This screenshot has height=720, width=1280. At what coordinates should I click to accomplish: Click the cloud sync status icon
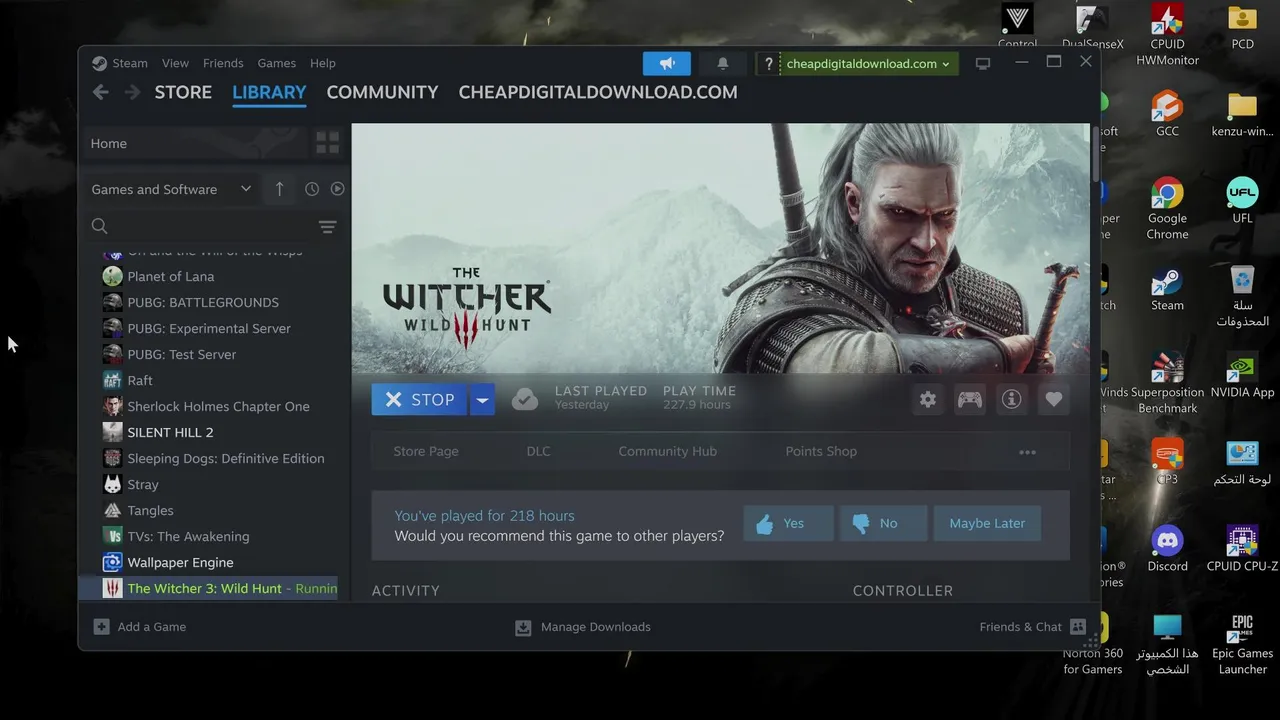pos(524,400)
